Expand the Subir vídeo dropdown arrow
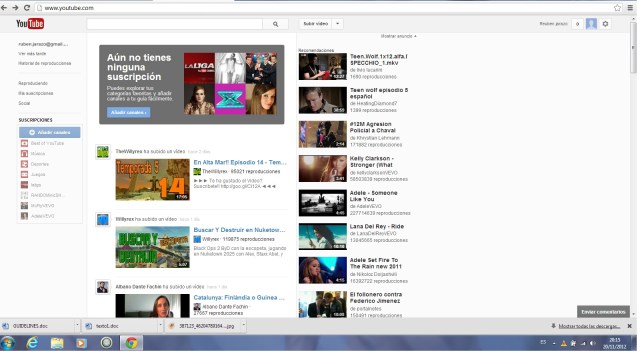The image size is (640, 360). (x=338, y=24)
